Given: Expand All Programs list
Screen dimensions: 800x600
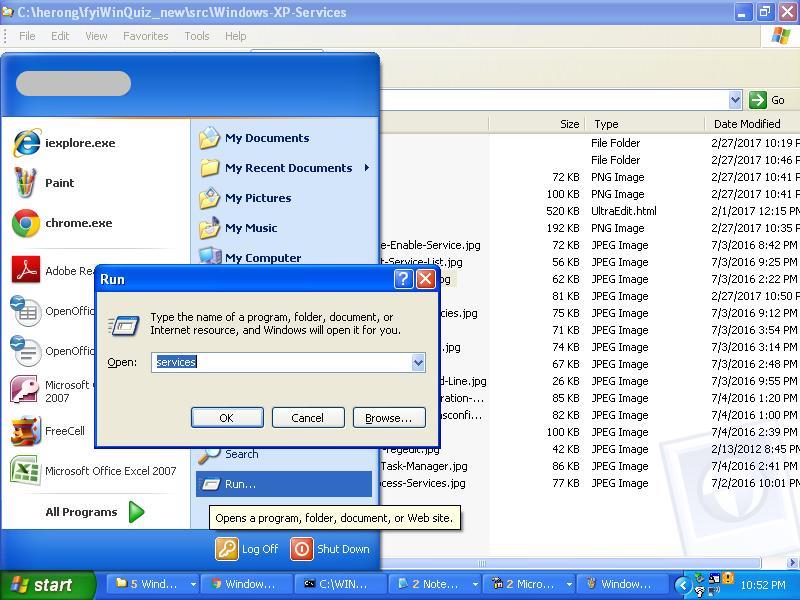Looking at the screenshot, I should coord(94,512).
